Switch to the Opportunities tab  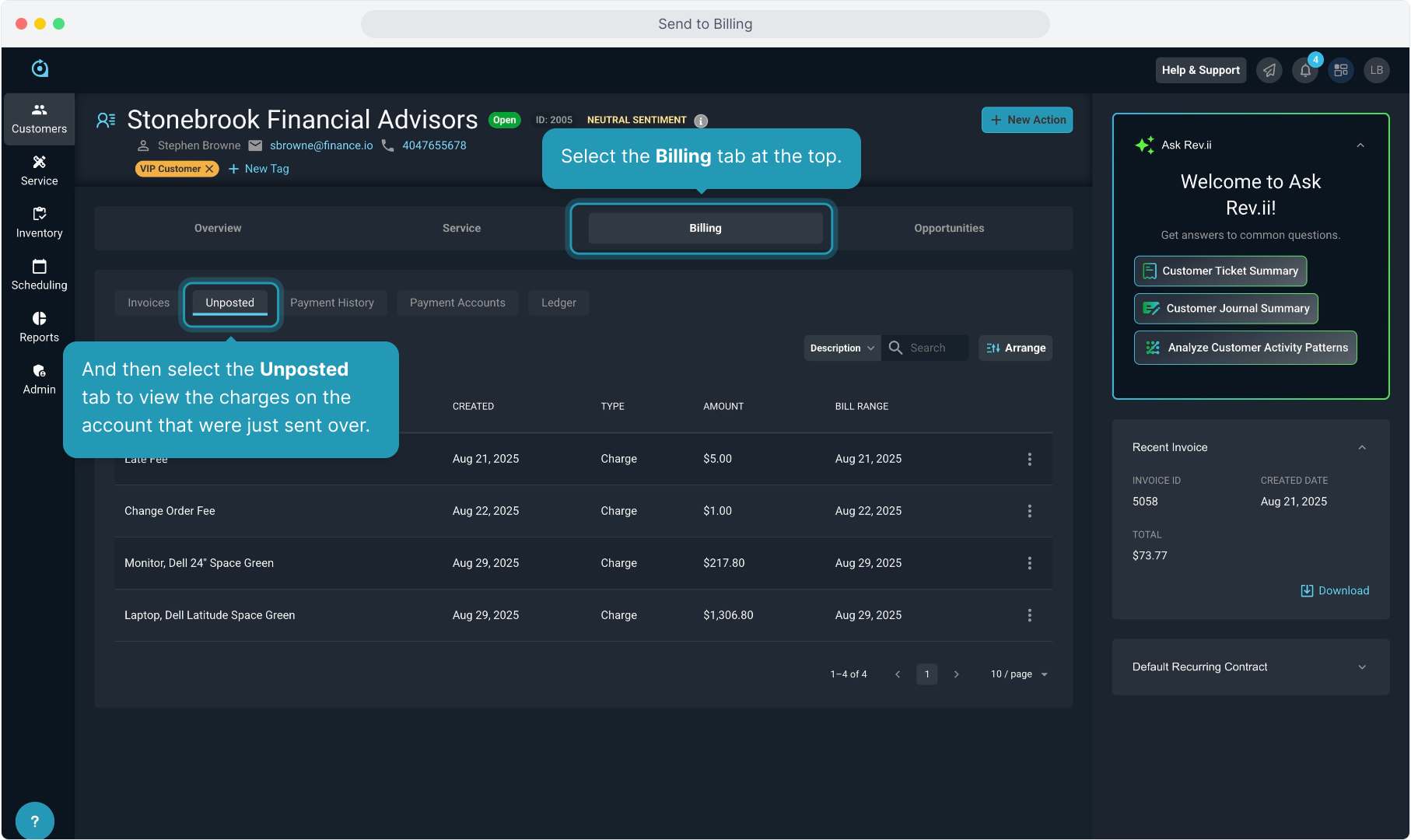[x=949, y=228]
